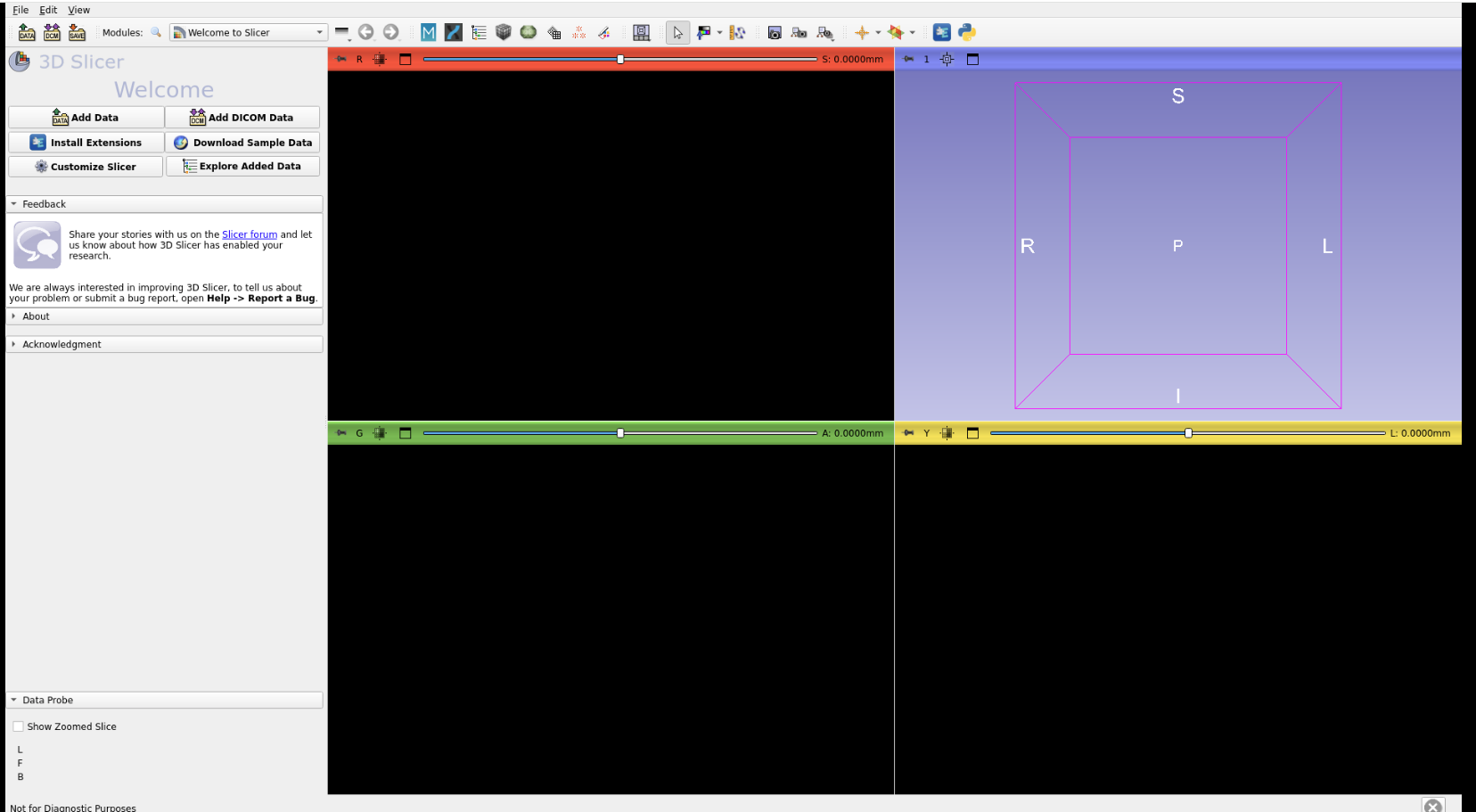This screenshot has width=1476, height=812.
Task: Click the Save data toolbar icon
Action: pos(78,33)
